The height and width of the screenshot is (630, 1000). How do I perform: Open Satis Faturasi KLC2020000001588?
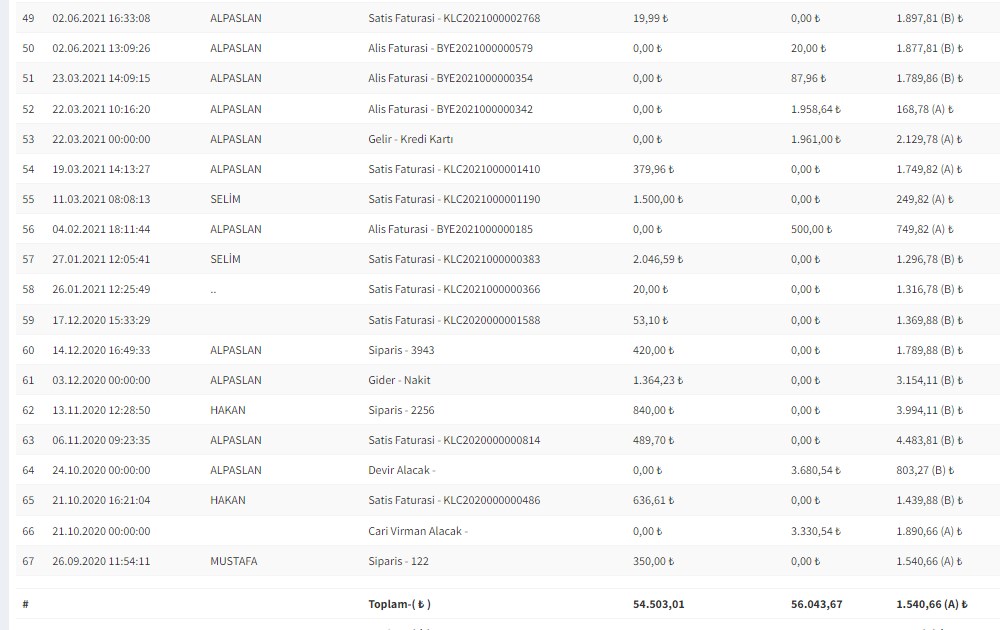point(454,320)
